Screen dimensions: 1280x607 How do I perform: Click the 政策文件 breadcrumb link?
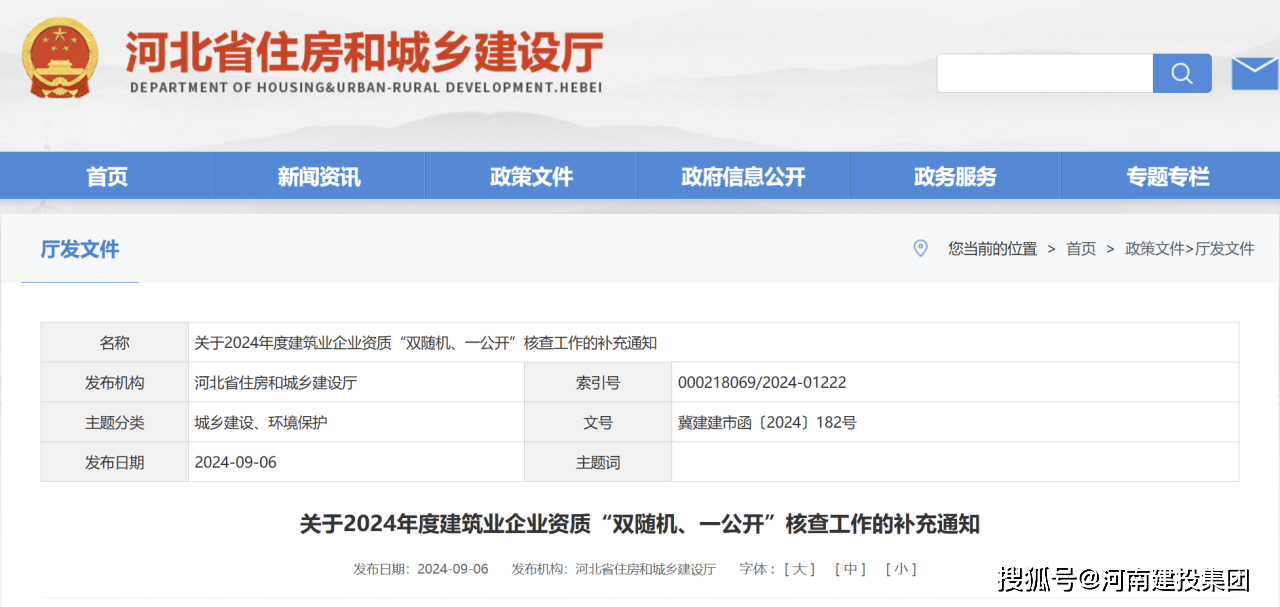point(1154,249)
